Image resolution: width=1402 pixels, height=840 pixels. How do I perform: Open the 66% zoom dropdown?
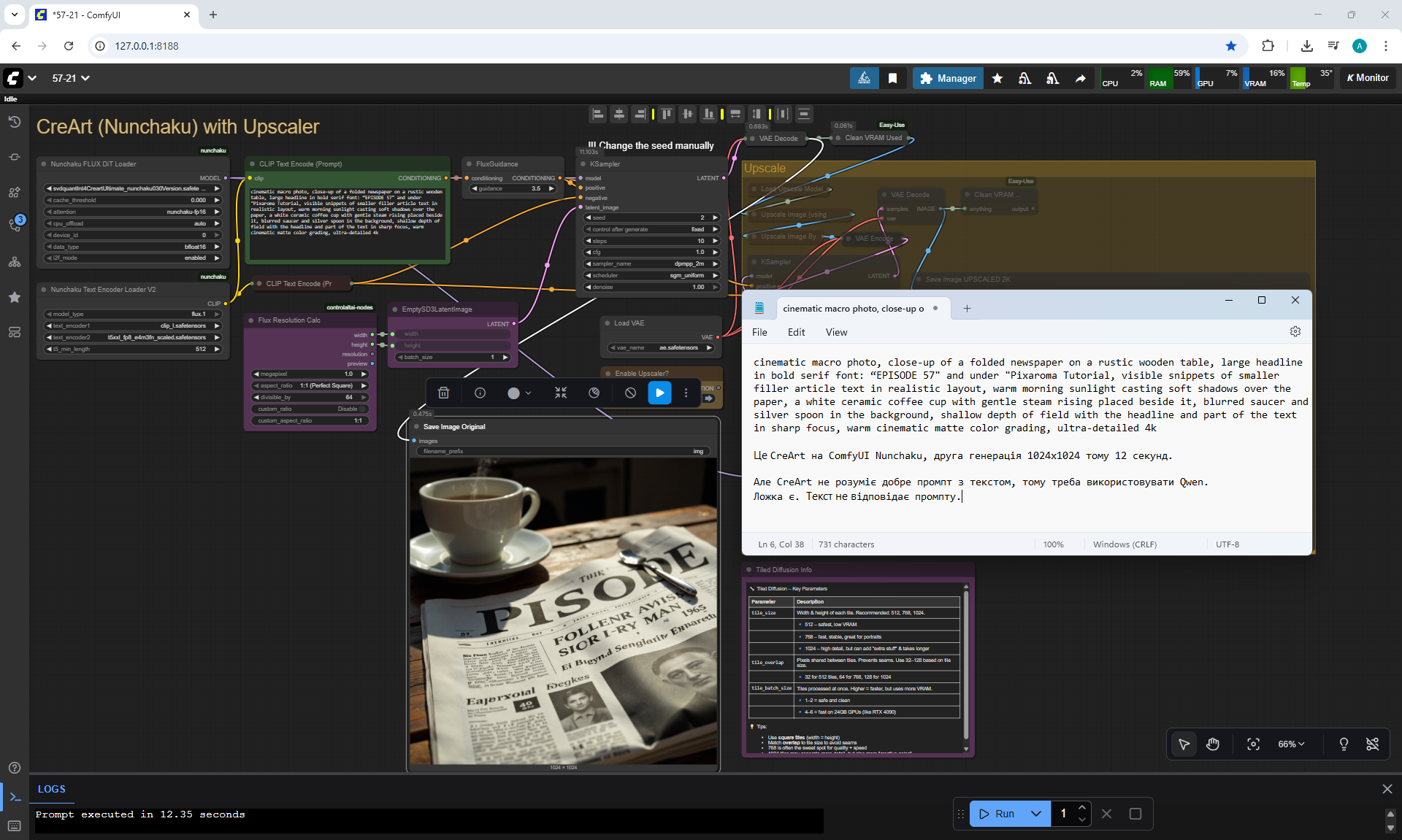tap(1290, 744)
